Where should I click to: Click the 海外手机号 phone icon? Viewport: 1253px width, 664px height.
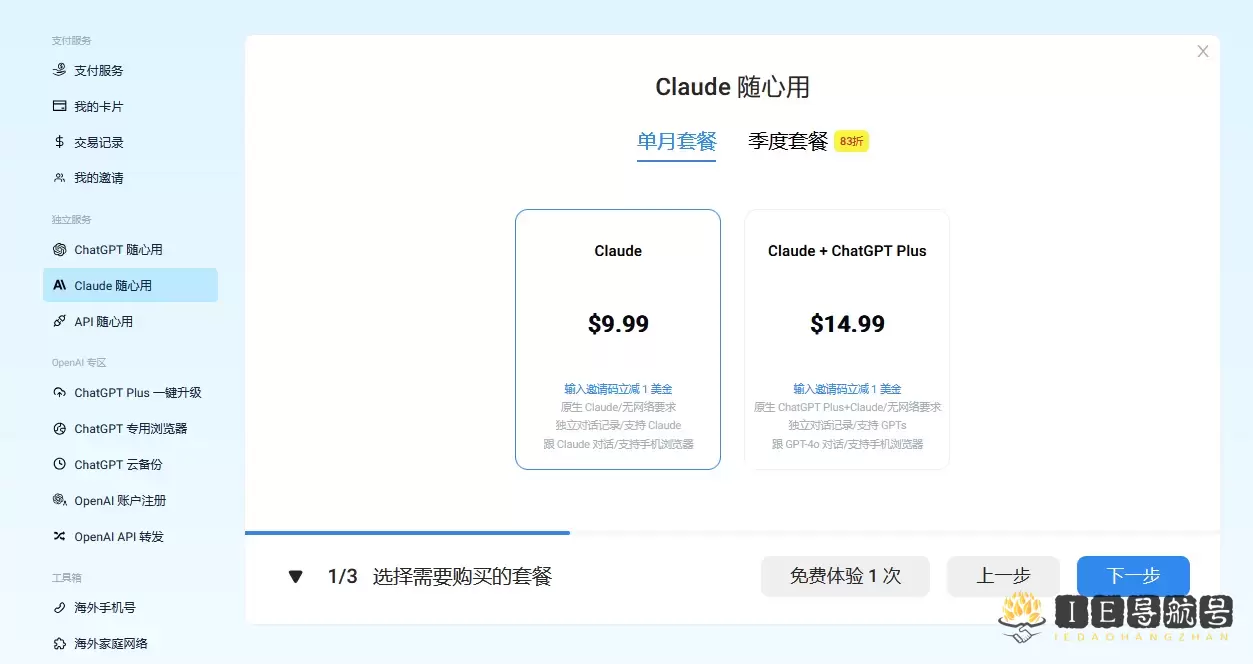point(60,608)
